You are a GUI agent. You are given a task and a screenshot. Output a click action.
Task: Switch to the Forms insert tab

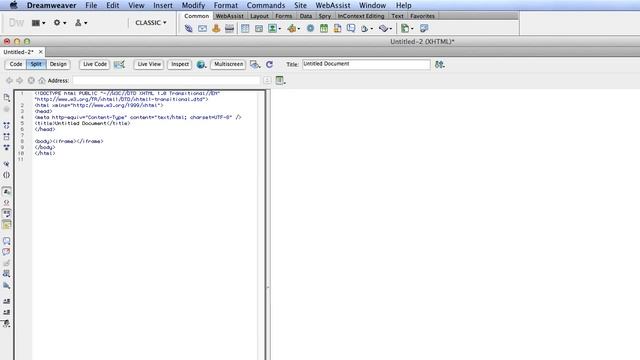pyautogui.click(x=284, y=16)
